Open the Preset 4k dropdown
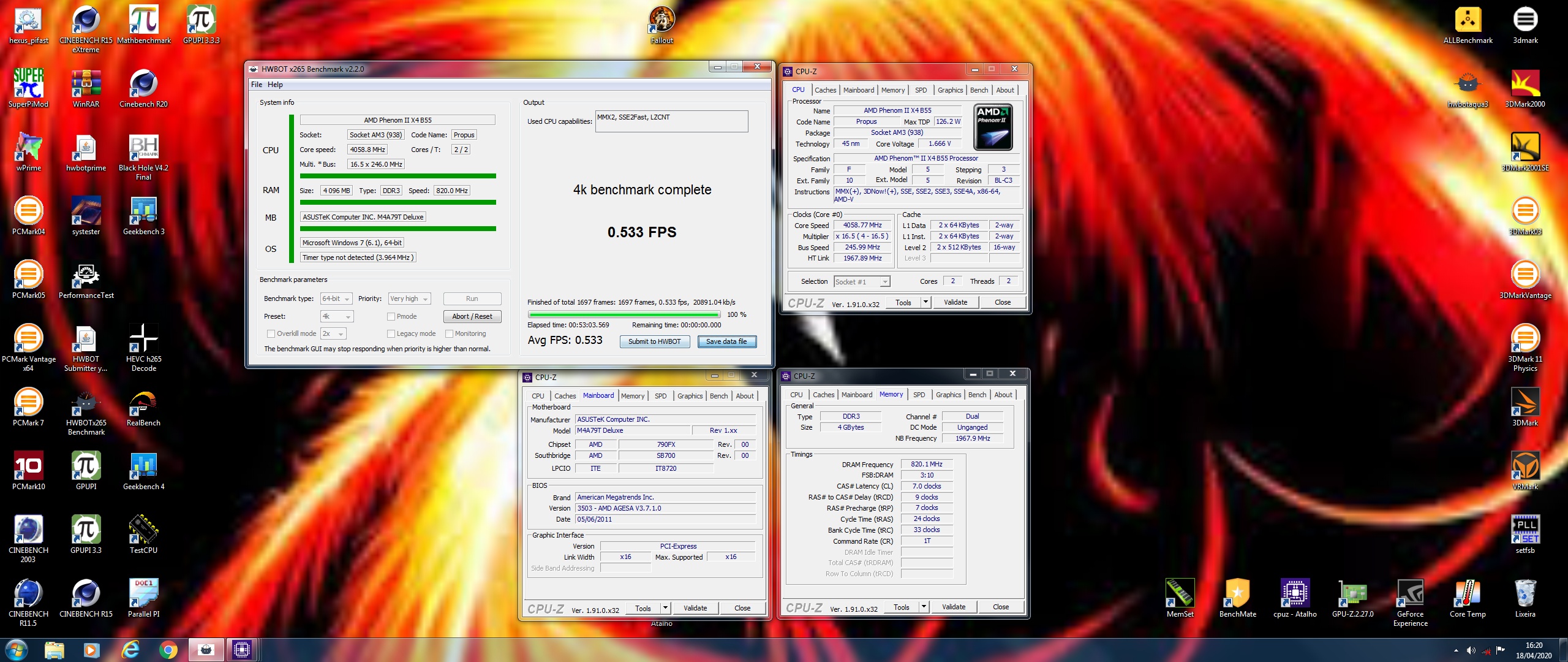Viewport: 1568px width, 662px height. [x=337, y=316]
